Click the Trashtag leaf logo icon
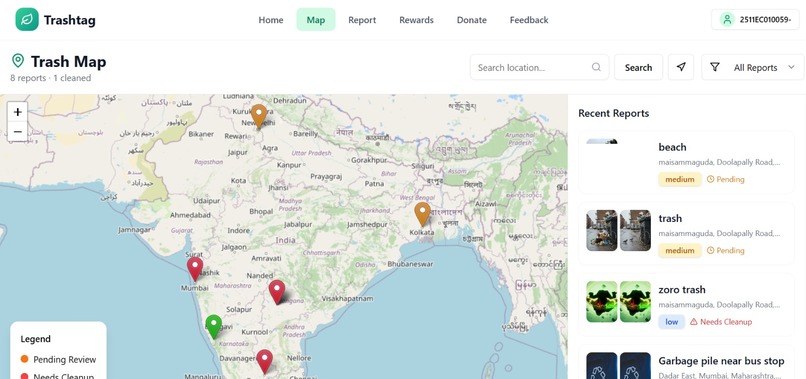This screenshot has width=806, height=379. [27, 20]
